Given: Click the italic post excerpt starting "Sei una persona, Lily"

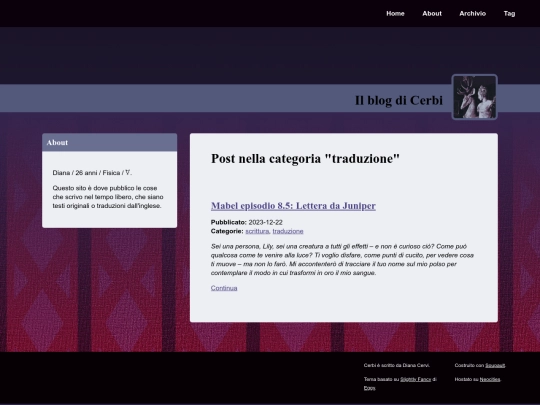Looking at the screenshot, I should (x=342, y=260).
